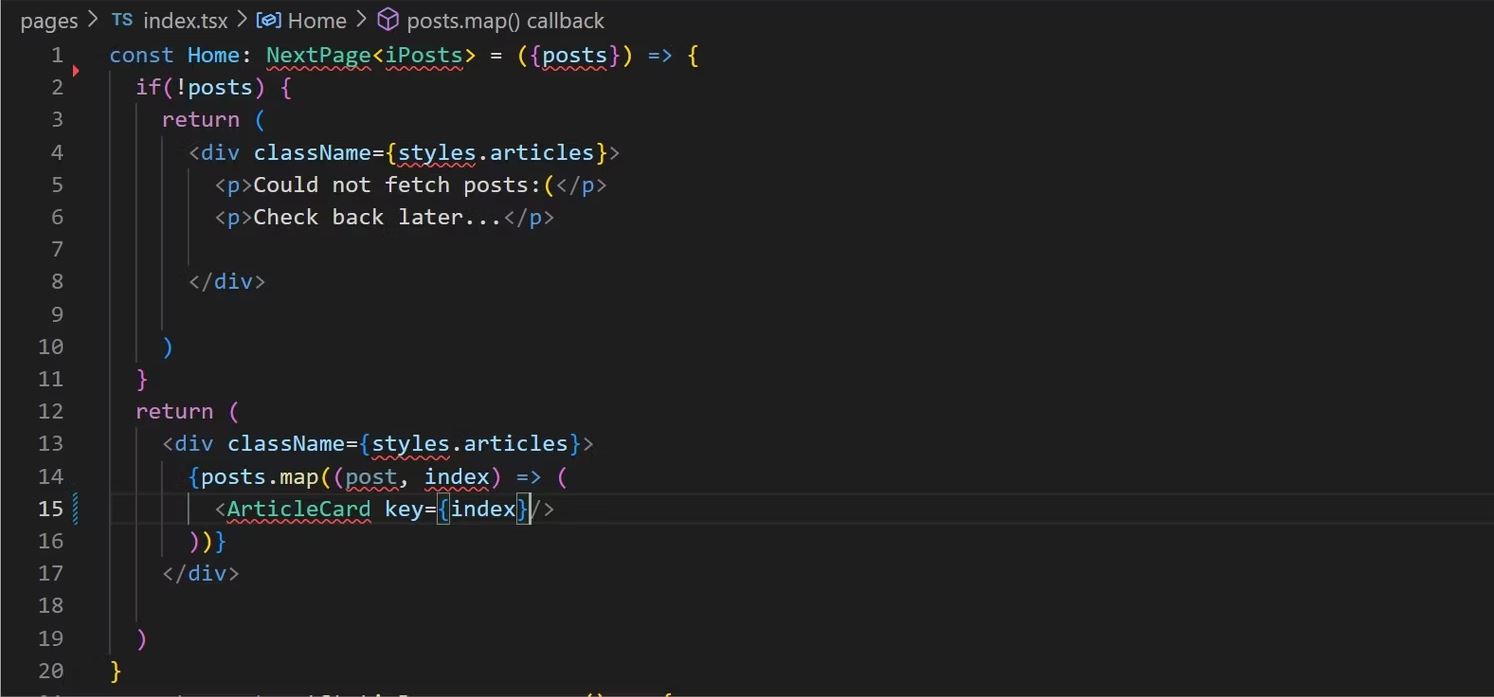Click line number 12 in the gutter
The image size is (1494, 697).
click(x=51, y=411)
